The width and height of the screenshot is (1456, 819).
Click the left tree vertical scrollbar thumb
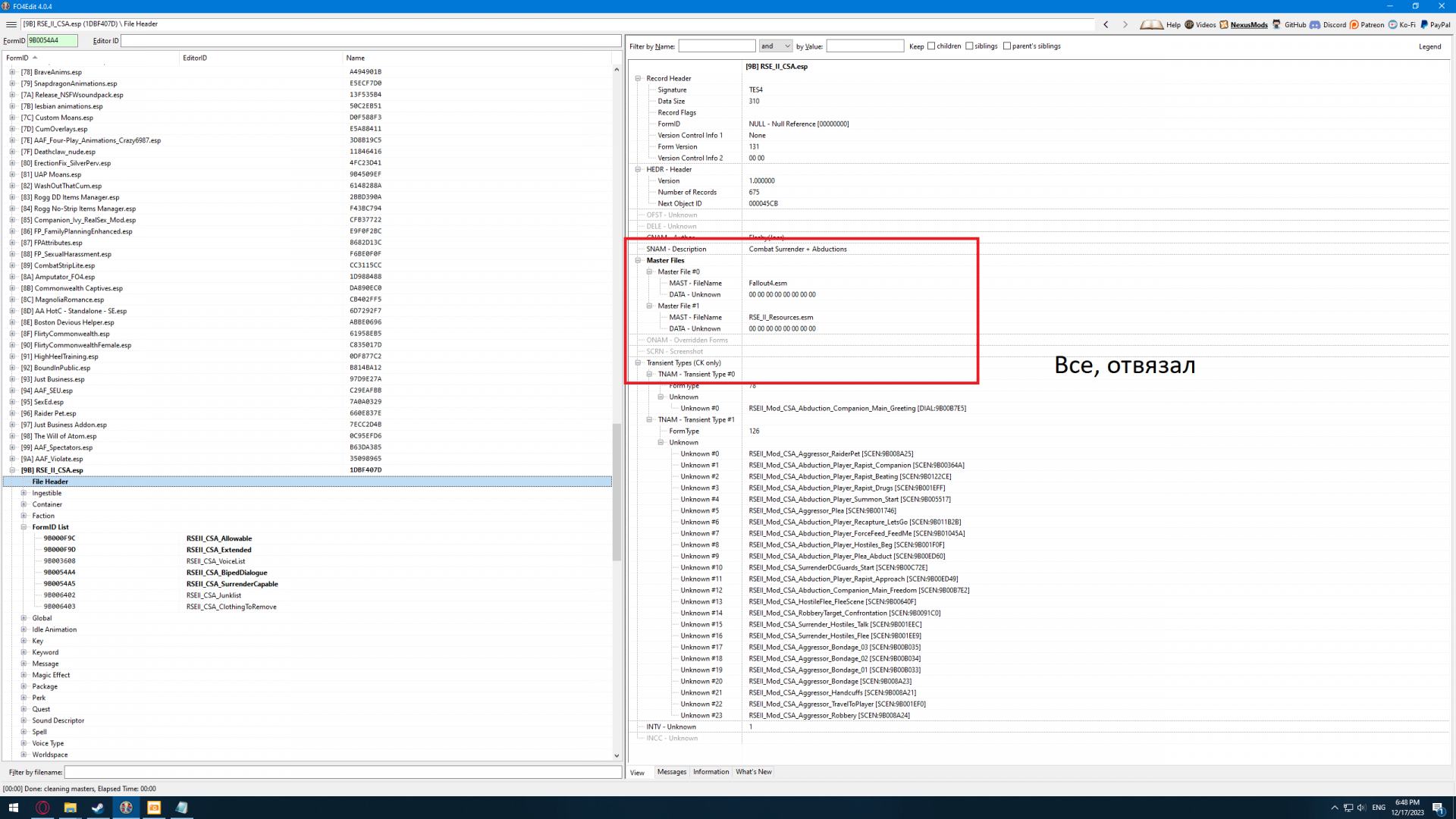coord(617,491)
